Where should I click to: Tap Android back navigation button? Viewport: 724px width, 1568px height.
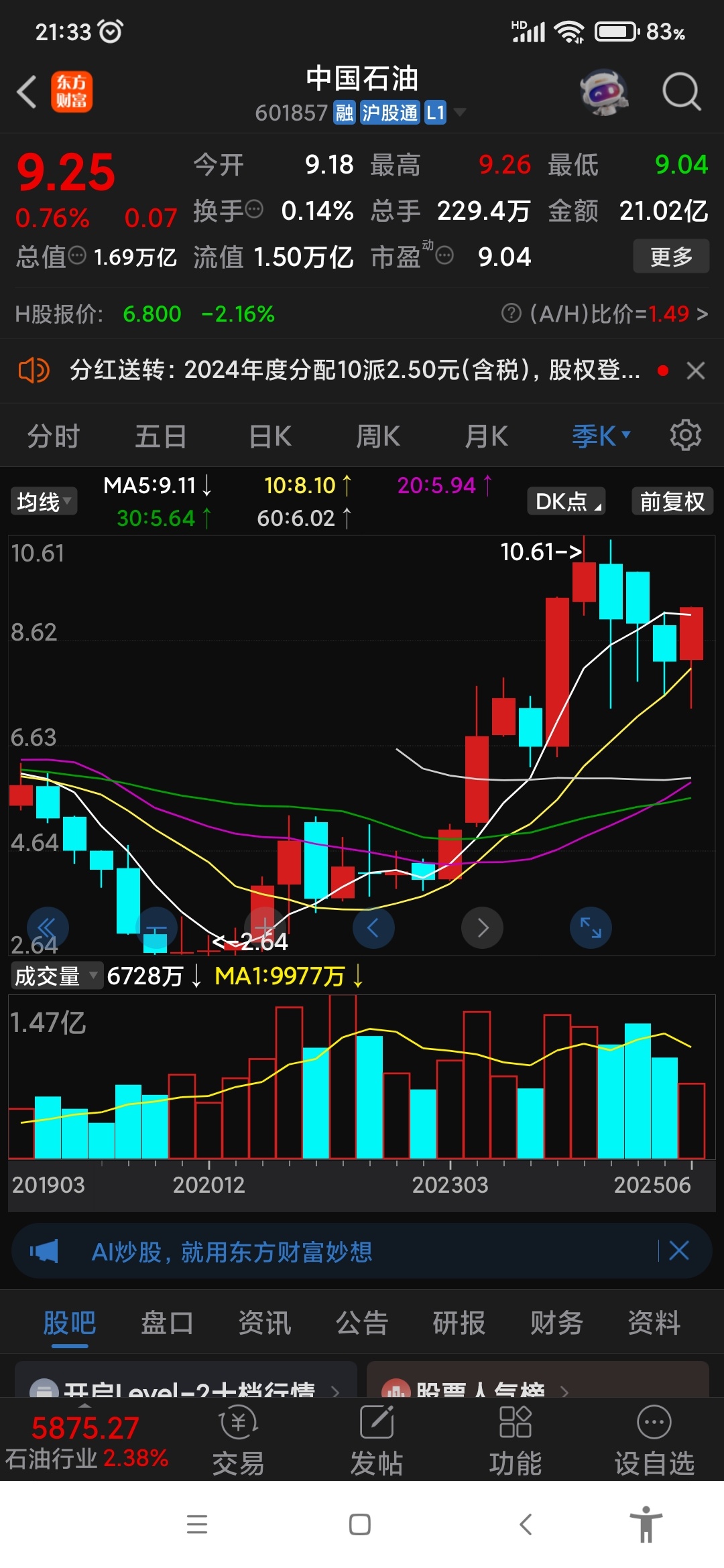[x=526, y=1524]
